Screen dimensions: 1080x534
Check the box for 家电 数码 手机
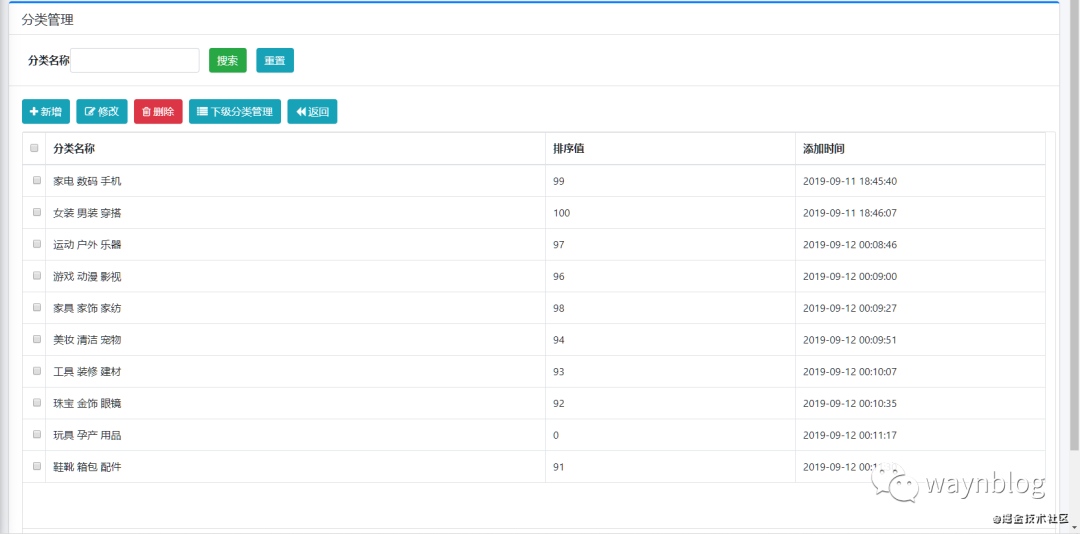click(37, 181)
